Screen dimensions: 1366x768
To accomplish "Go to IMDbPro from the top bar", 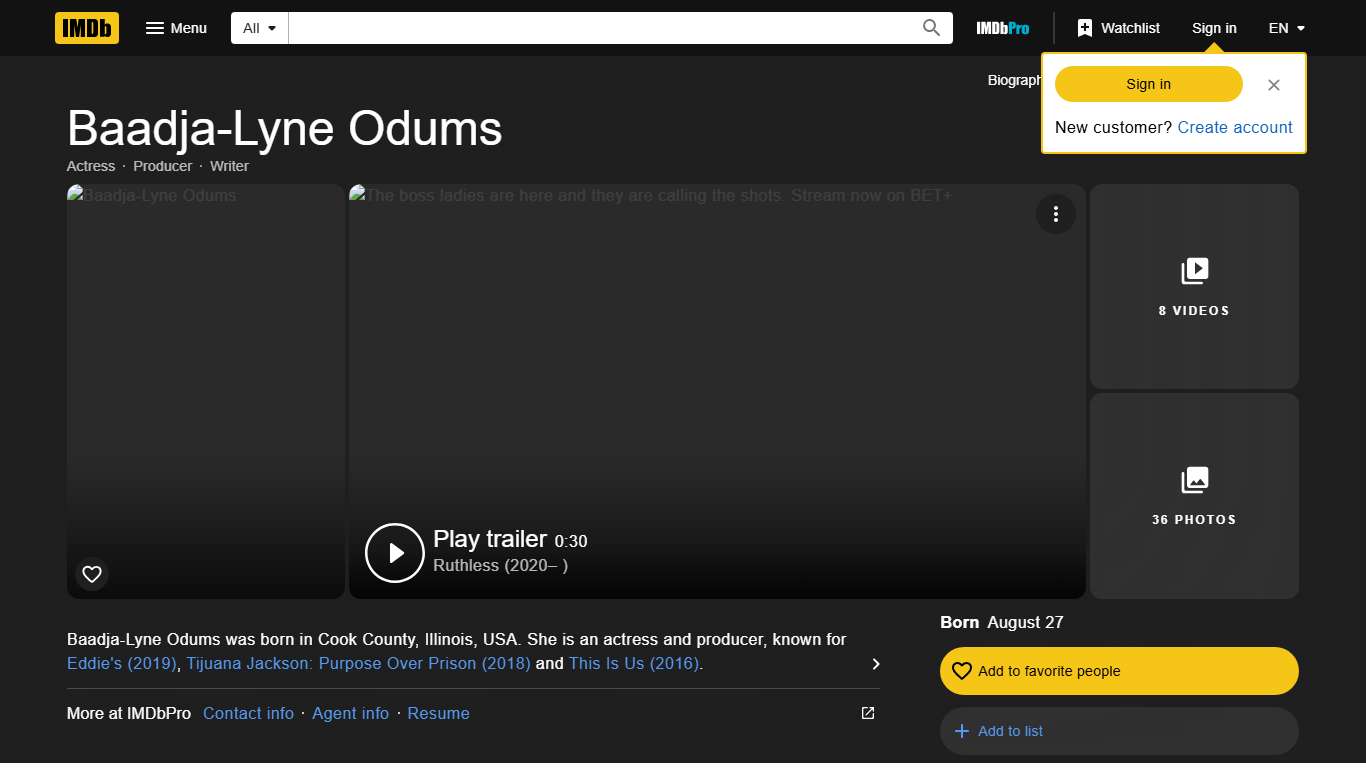I will [1001, 28].
